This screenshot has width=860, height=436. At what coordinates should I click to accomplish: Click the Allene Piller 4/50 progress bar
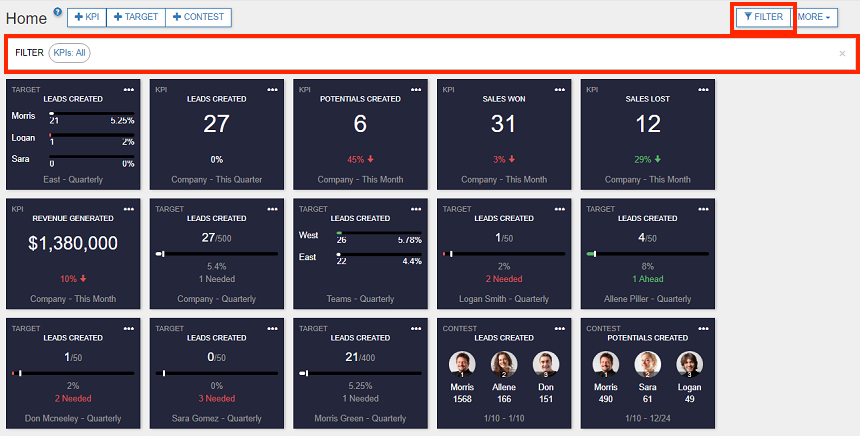[648, 254]
